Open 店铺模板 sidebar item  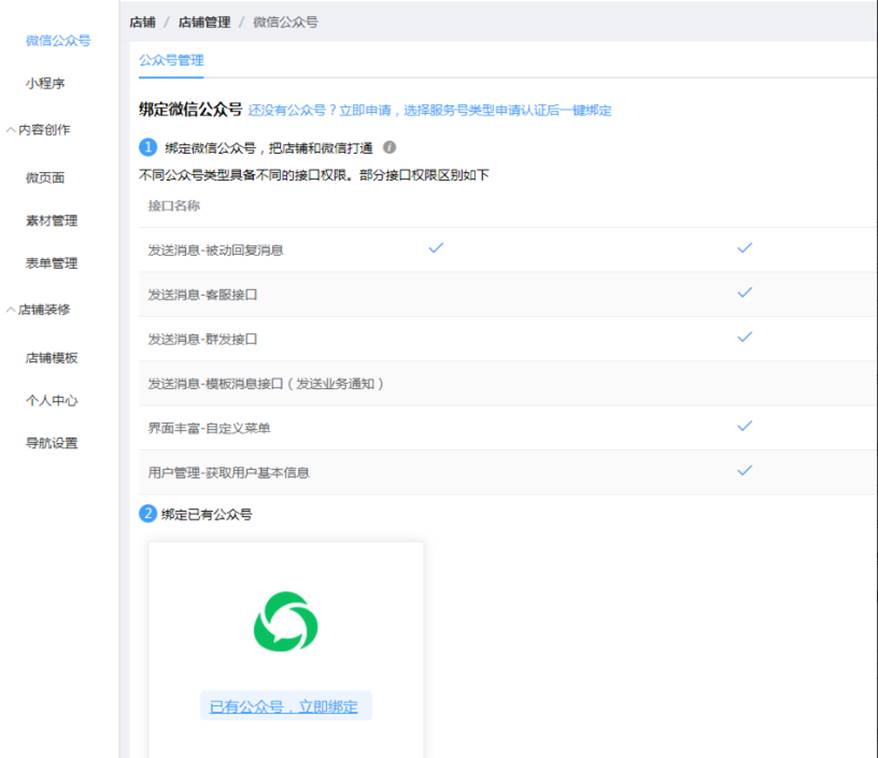point(52,358)
